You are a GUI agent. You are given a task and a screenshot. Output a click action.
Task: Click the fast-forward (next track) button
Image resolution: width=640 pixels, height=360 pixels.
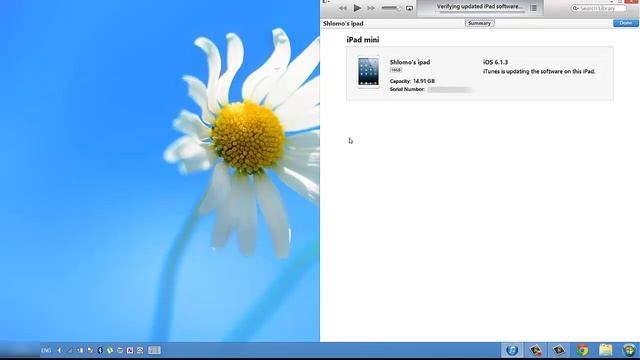click(x=371, y=8)
